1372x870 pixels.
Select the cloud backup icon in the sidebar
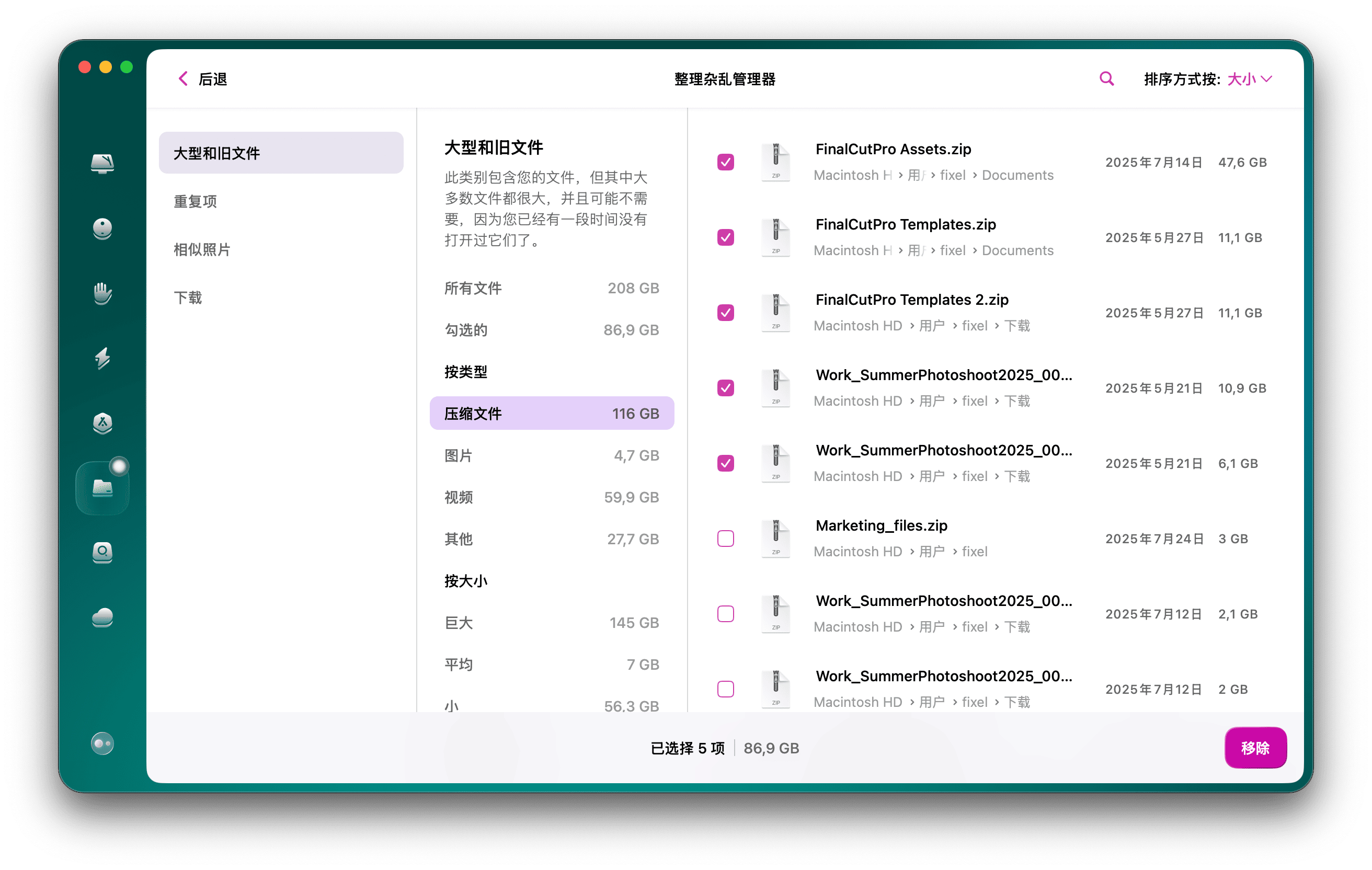tap(102, 618)
